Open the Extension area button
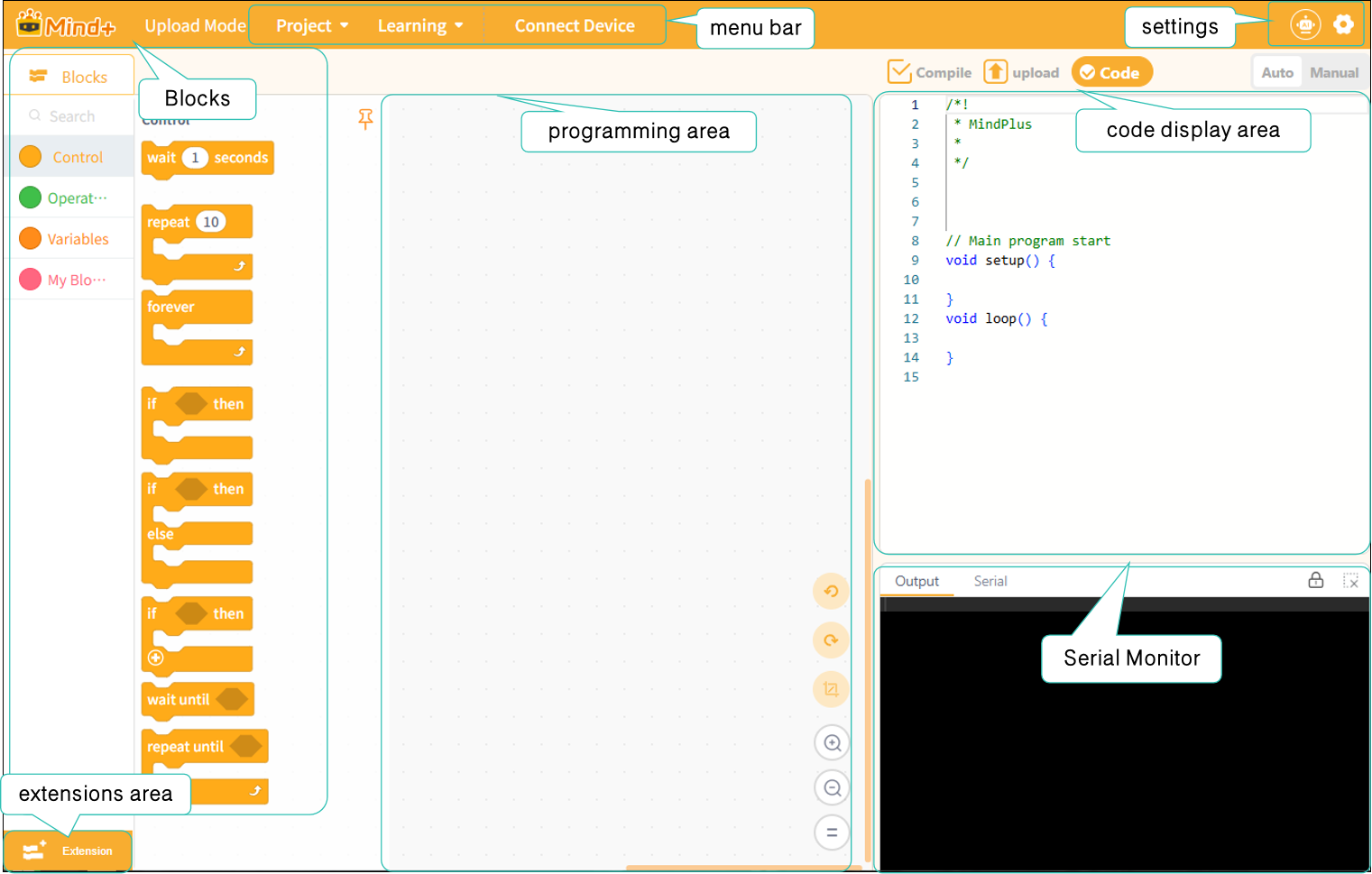Image resolution: width=1372 pixels, height=874 pixels. pos(68,851)
